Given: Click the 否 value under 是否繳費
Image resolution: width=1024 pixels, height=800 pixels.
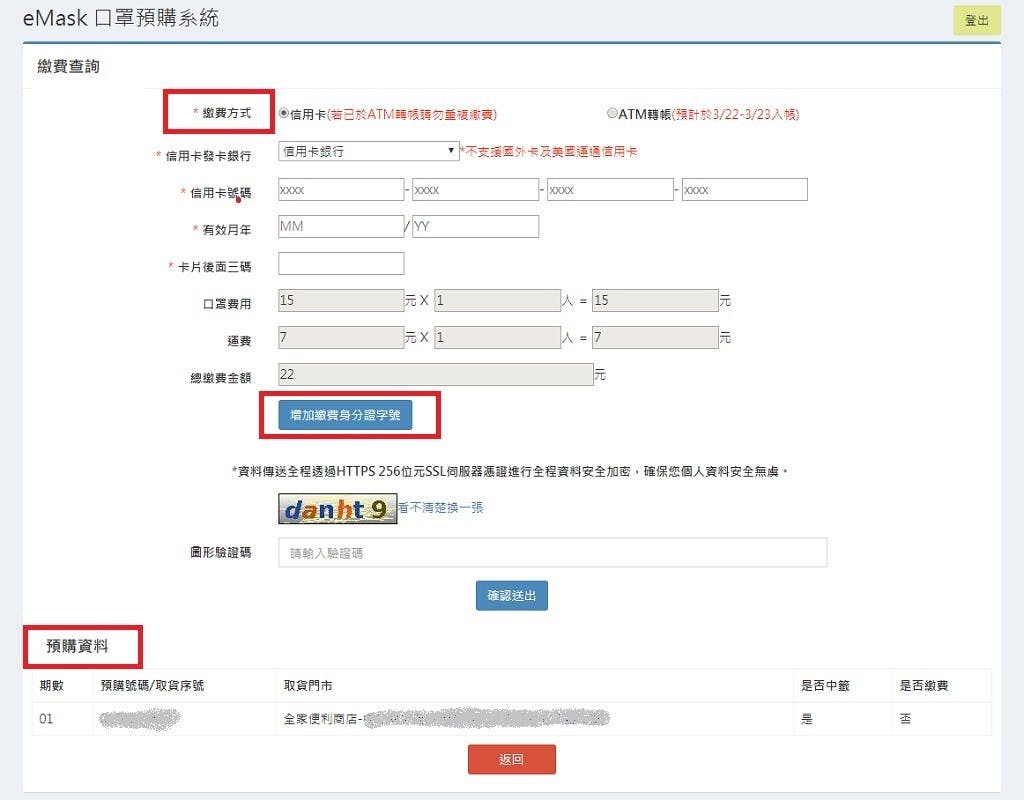Looking at the screenshot, I should click(905, 719).
